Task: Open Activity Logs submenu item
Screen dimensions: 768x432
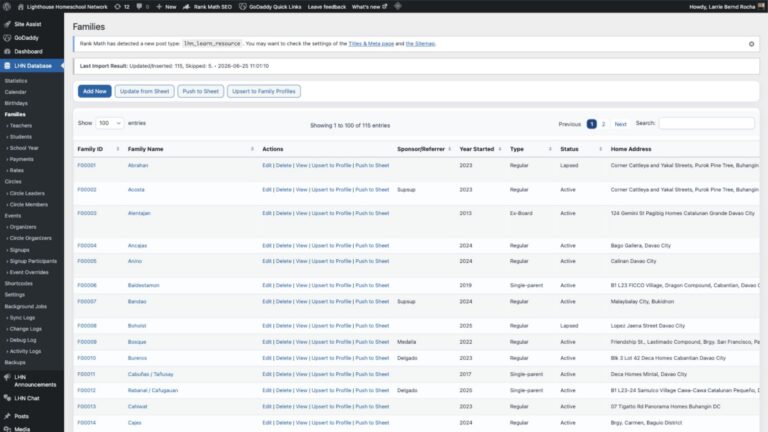Action: 25,351
